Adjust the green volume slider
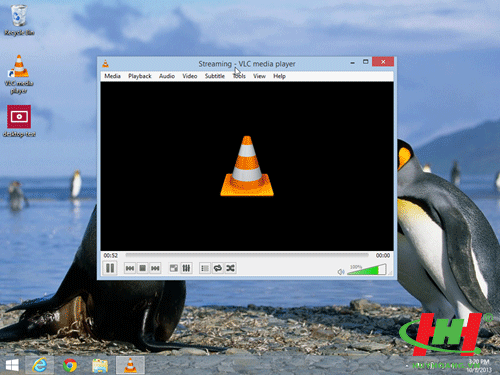The width and height of the screenshot is (500, 375). pyautogui.click(x=366, y=270)
